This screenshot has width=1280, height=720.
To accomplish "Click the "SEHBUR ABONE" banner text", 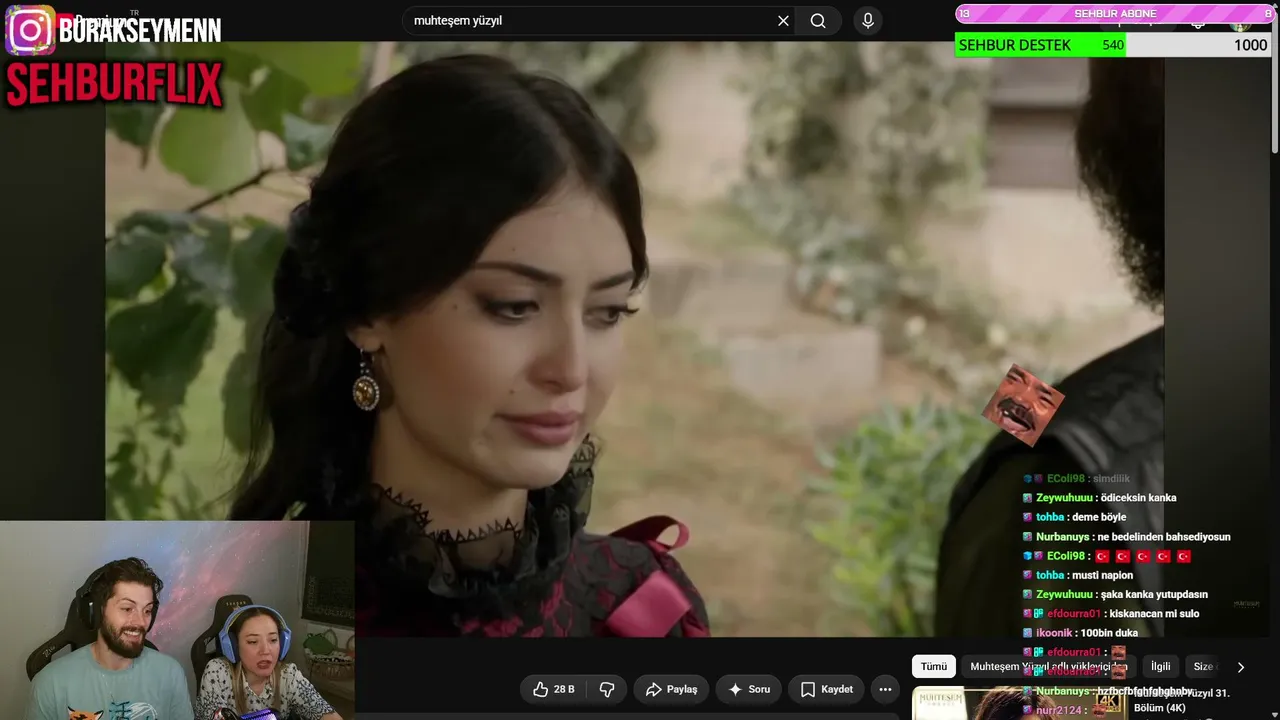I will point(1115,13).
